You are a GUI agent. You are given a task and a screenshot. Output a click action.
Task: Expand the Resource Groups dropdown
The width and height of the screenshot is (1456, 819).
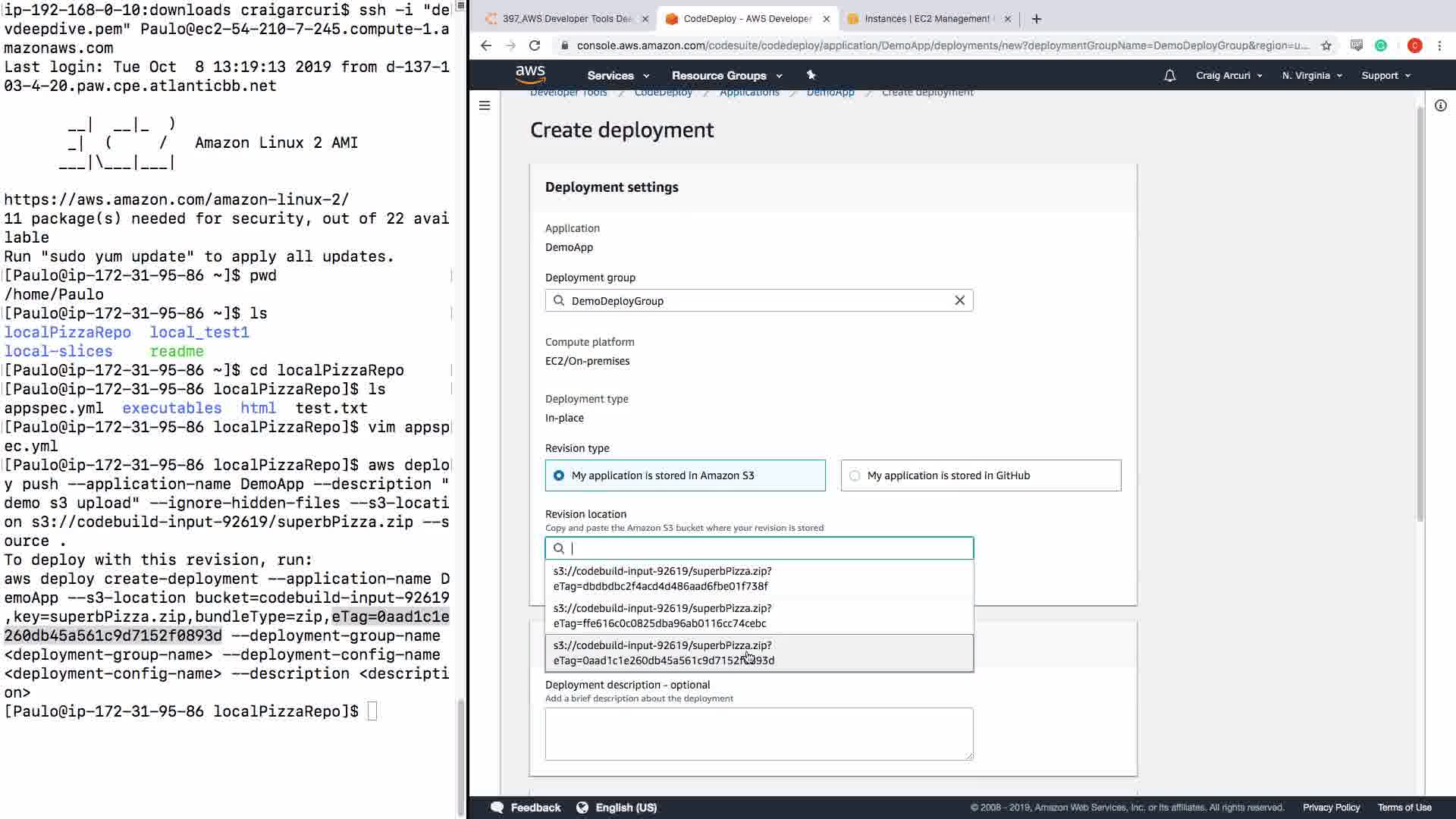pos(726,76)
